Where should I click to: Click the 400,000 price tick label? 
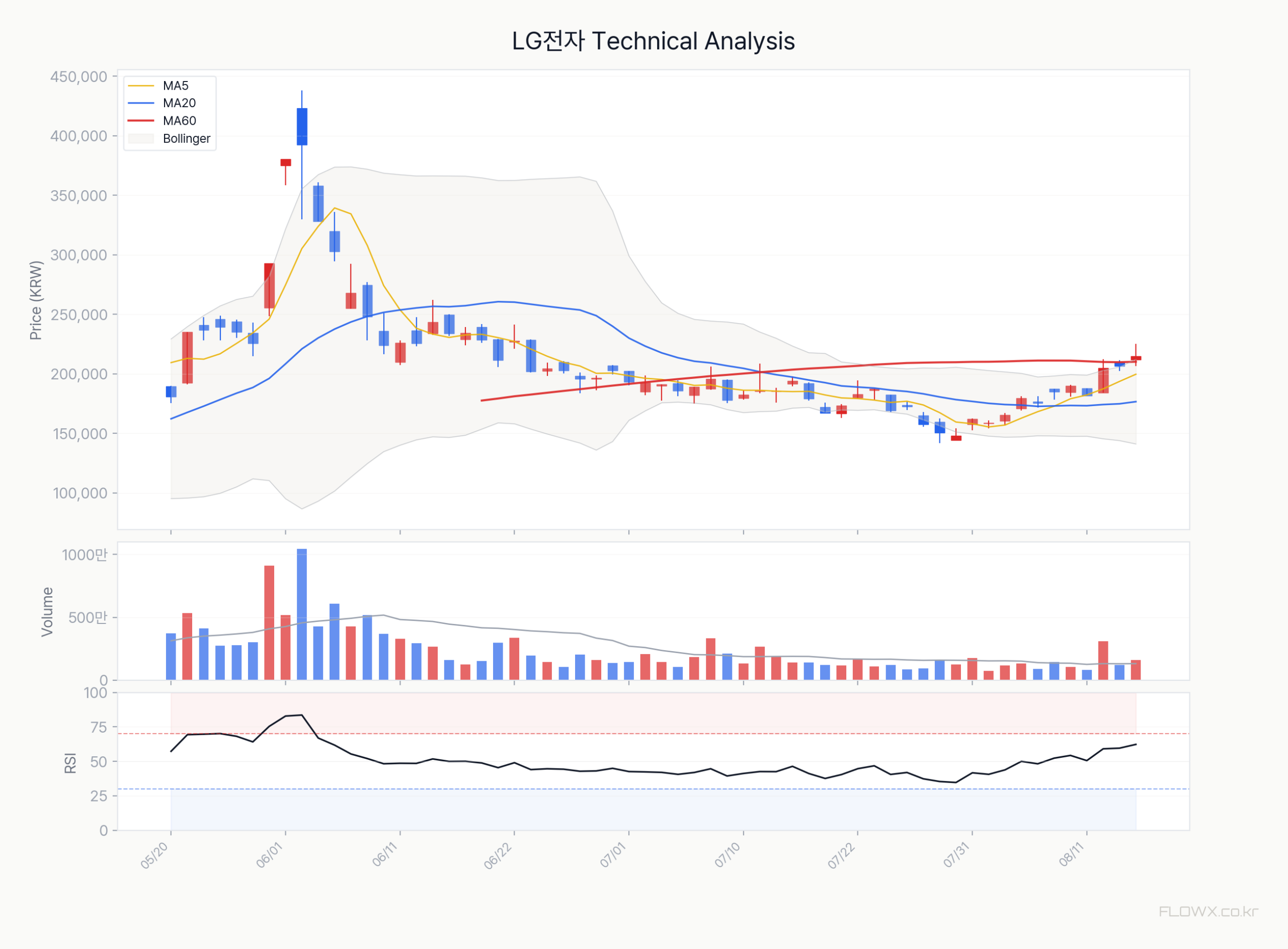(x=78, y=136)
